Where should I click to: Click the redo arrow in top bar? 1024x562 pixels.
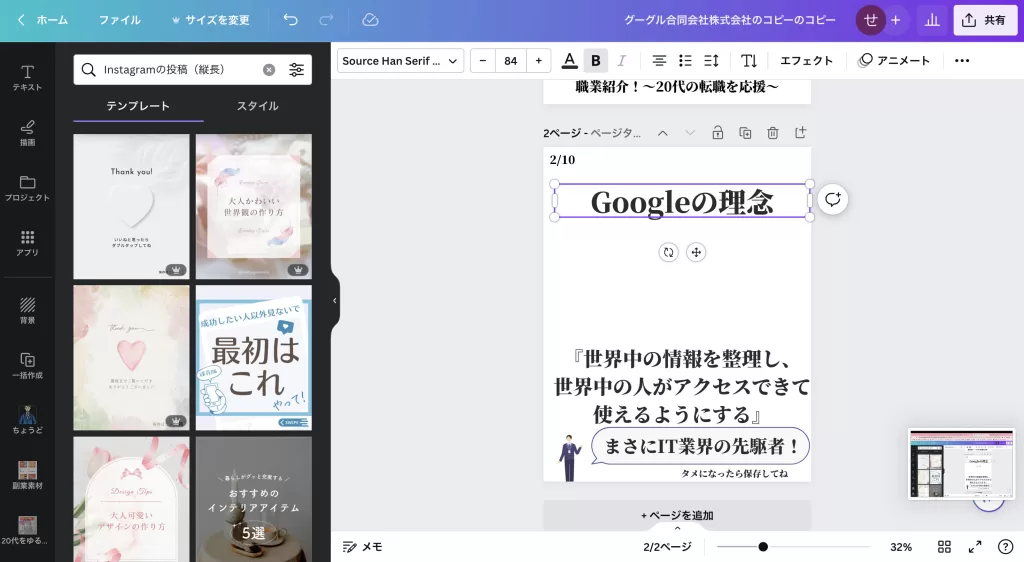[326, 20]
